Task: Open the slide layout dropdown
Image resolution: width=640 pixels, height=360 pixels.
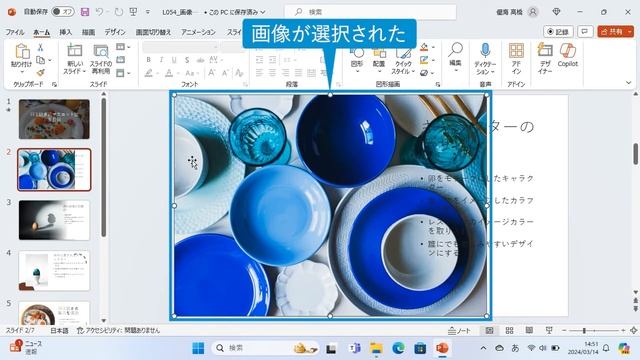Action: click(x=123, y=47)
